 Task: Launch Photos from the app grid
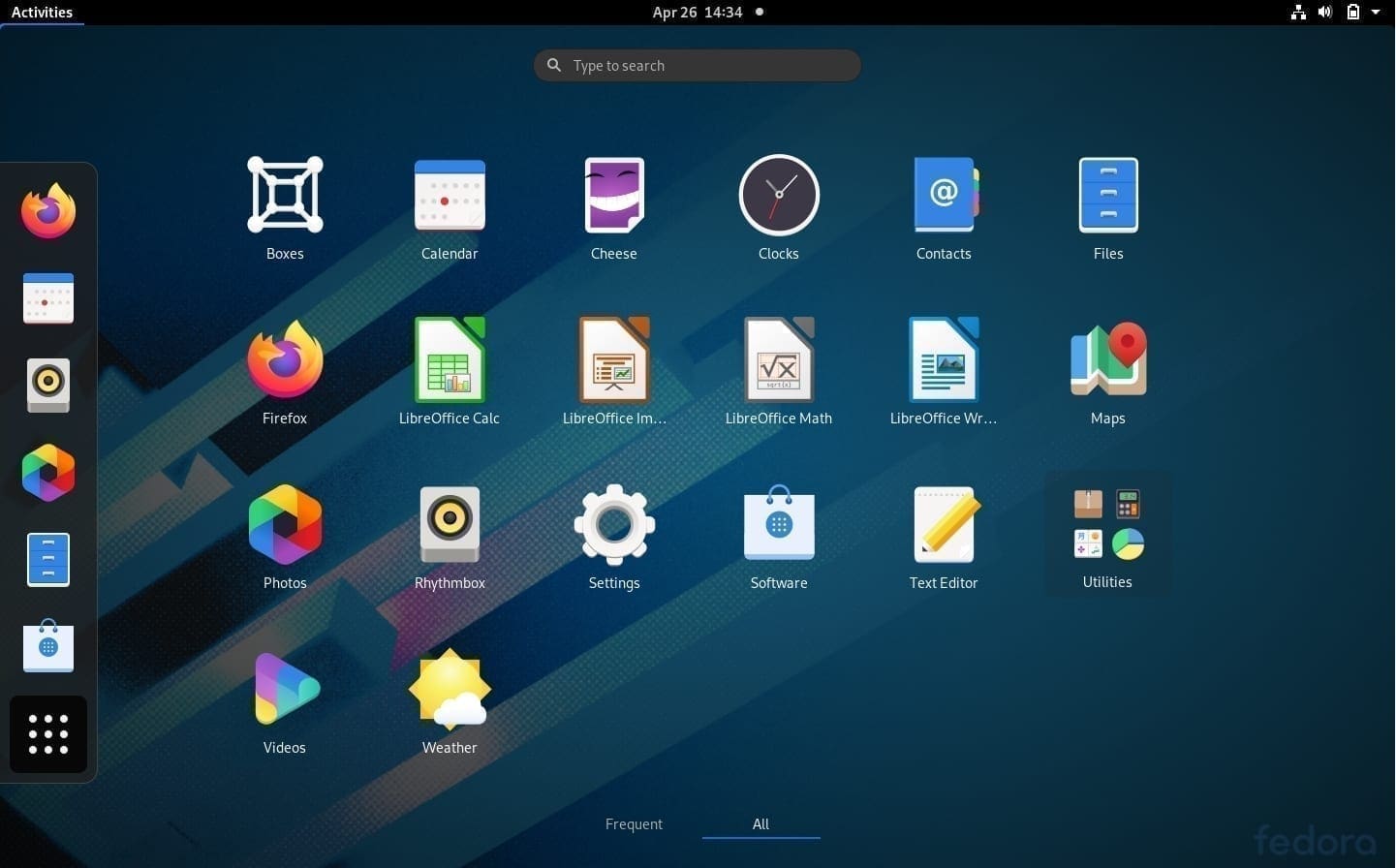[285, 524]
